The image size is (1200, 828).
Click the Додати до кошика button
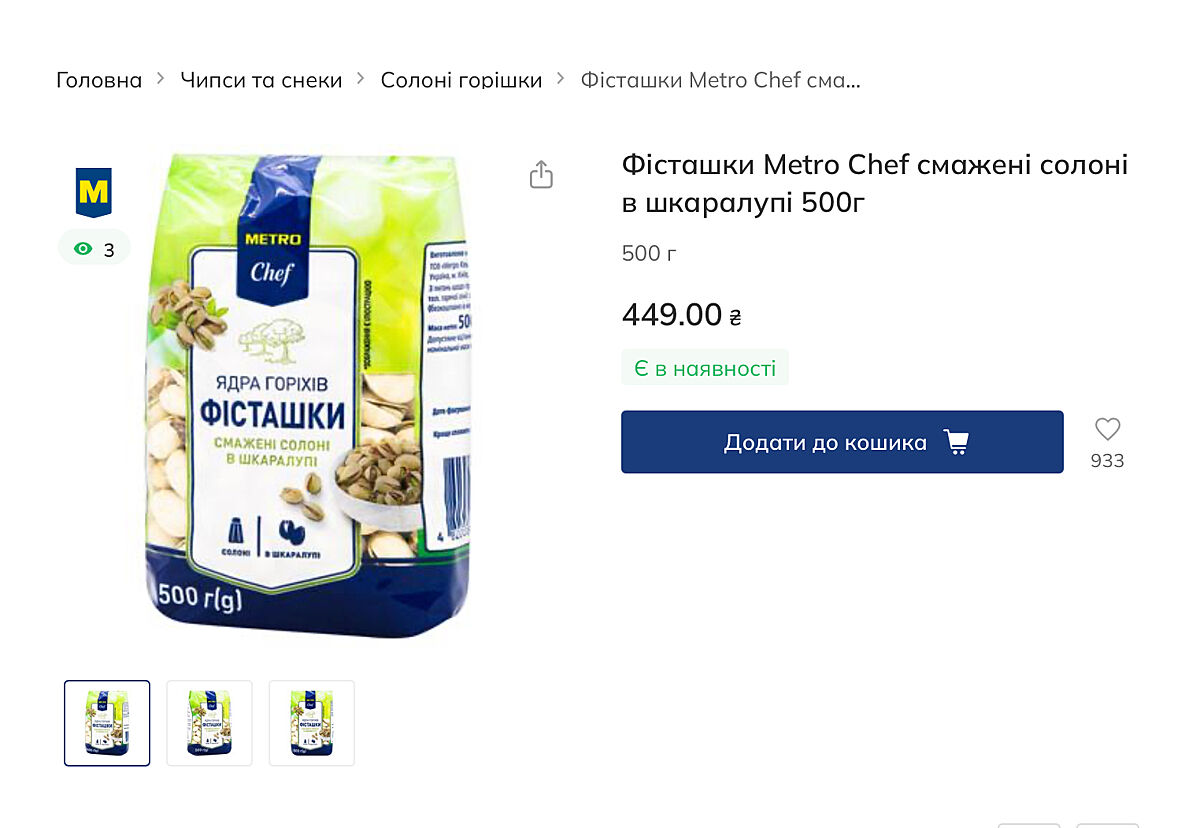(x=842, y=442)
